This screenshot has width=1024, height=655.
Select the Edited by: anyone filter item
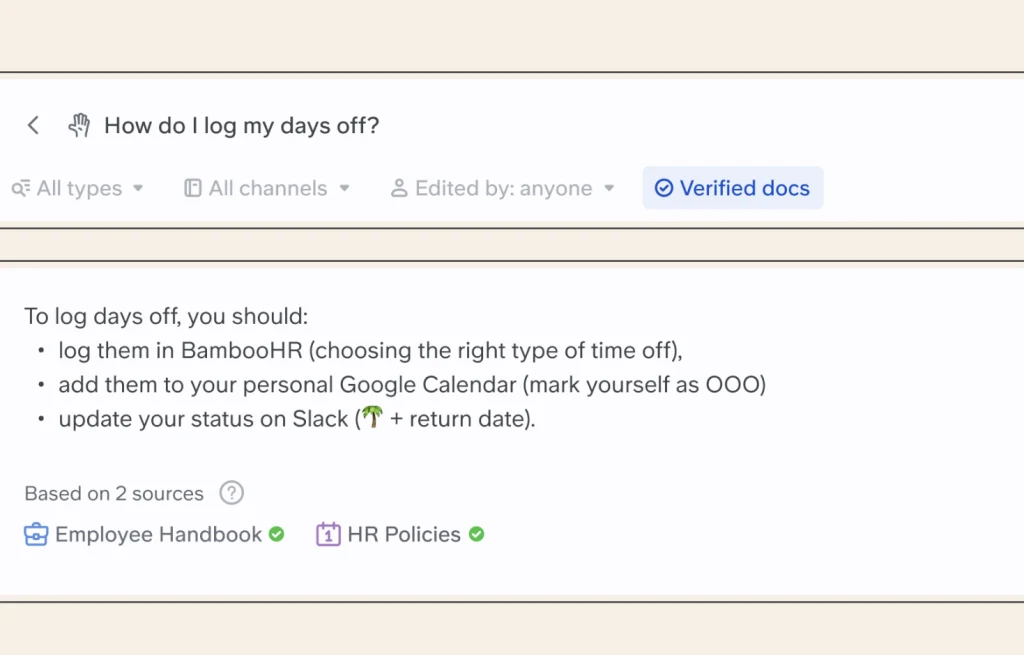pyautogui.click(x=500, y=188)
